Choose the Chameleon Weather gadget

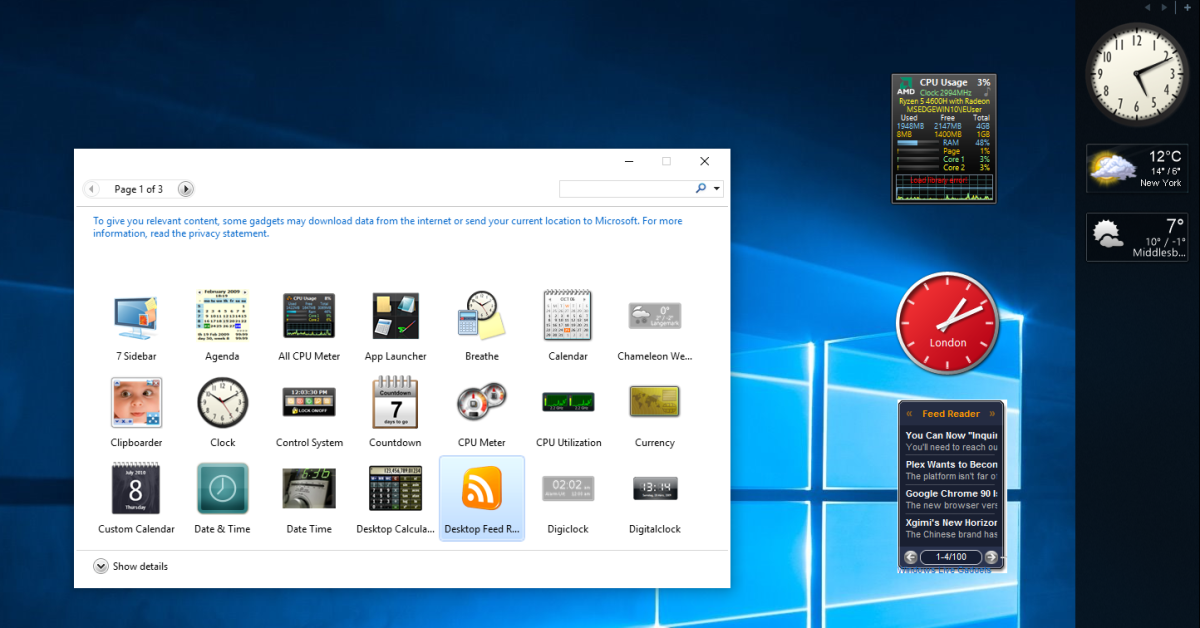[654, 315]
